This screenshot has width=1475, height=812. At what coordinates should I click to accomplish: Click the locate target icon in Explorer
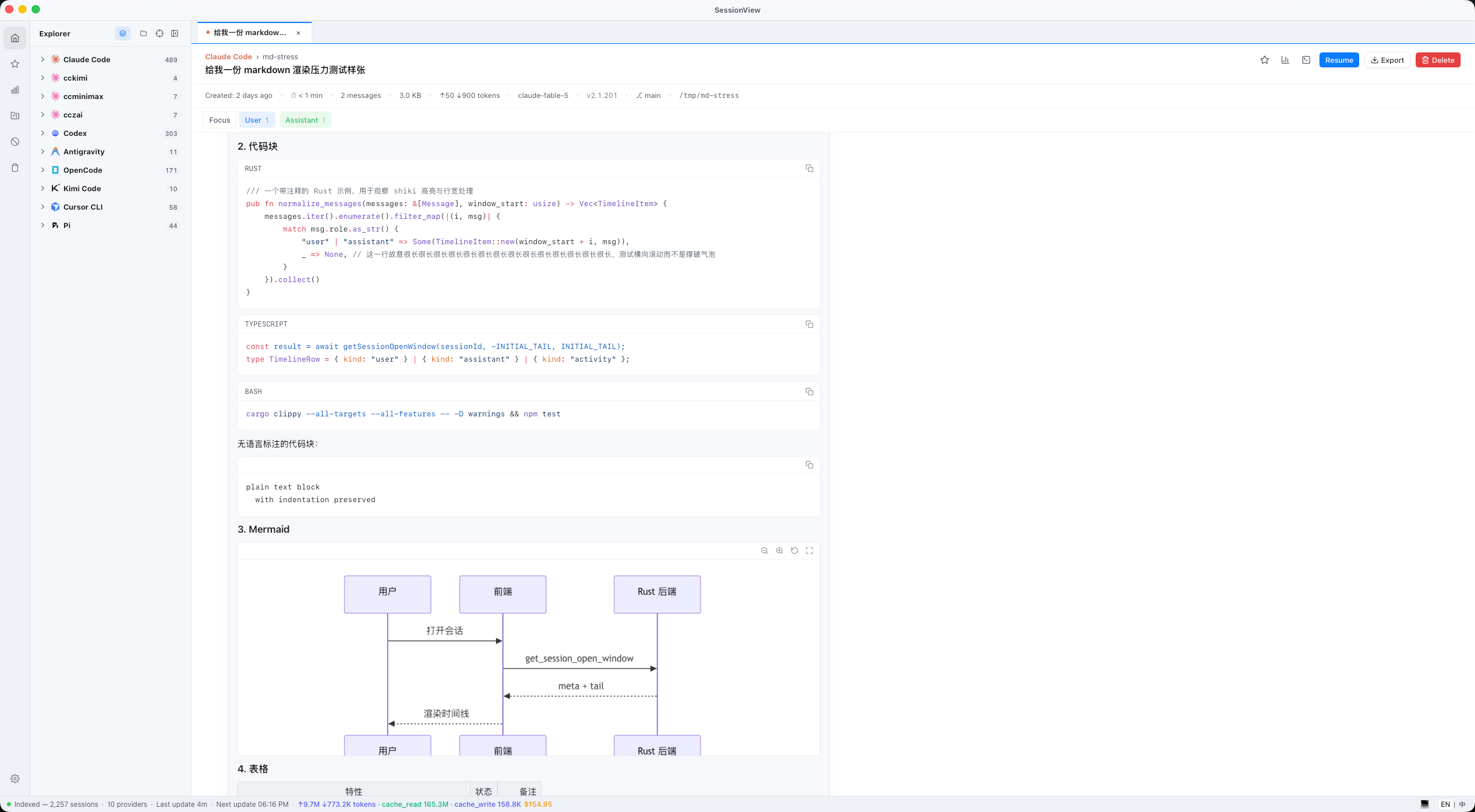160,33
